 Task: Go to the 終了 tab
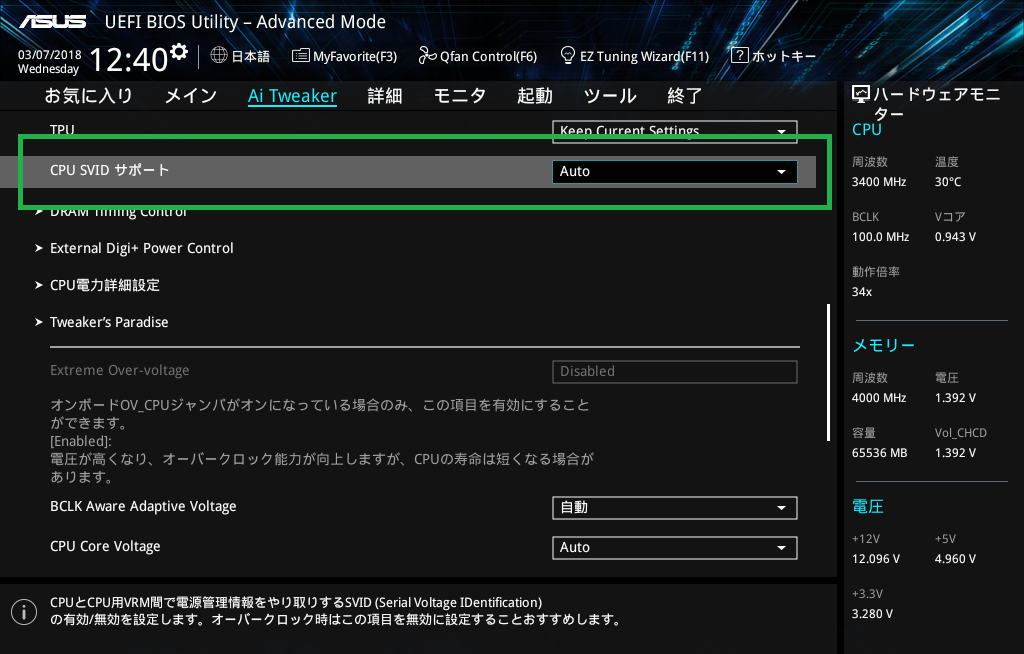684,96
